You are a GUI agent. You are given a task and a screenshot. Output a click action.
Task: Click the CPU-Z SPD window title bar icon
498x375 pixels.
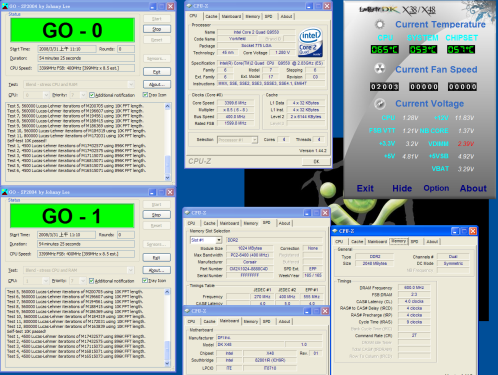tap(187, 212)
